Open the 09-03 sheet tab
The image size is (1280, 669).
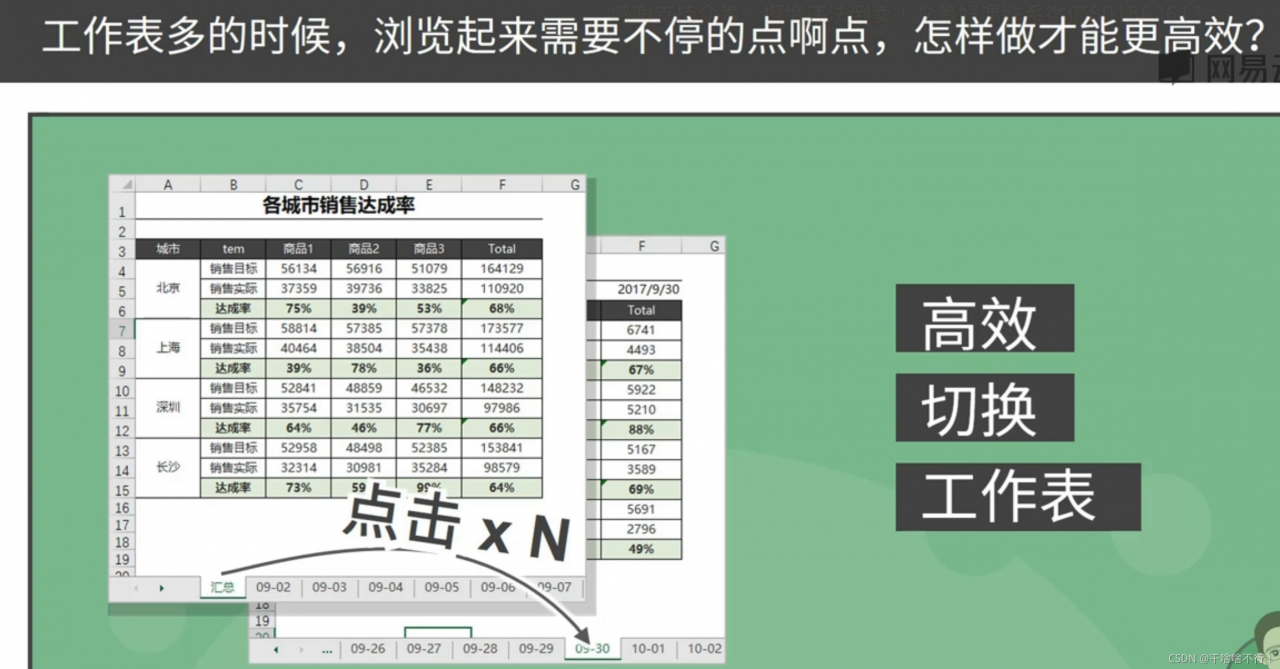coord(329,588)
